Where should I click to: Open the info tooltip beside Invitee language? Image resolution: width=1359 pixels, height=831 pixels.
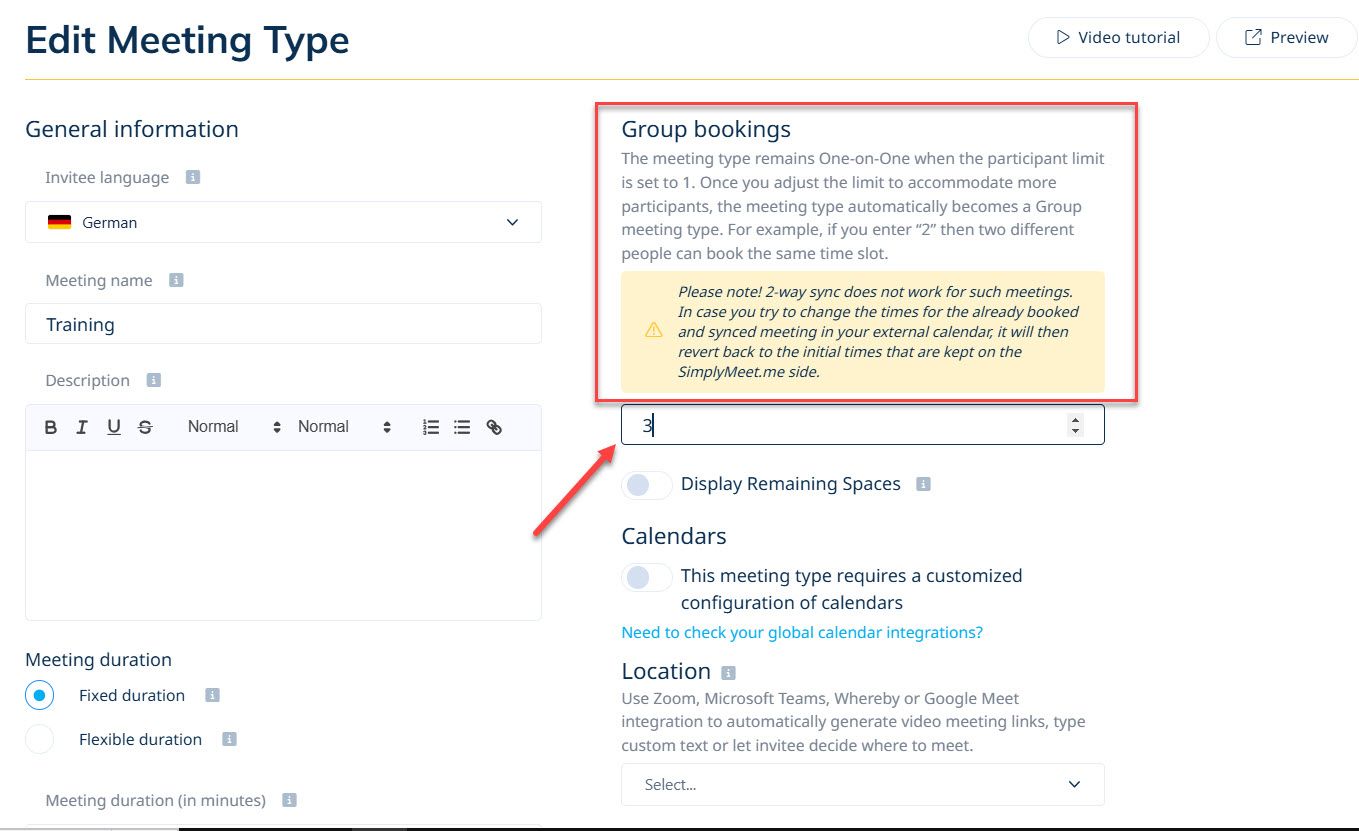coord(192,176)
